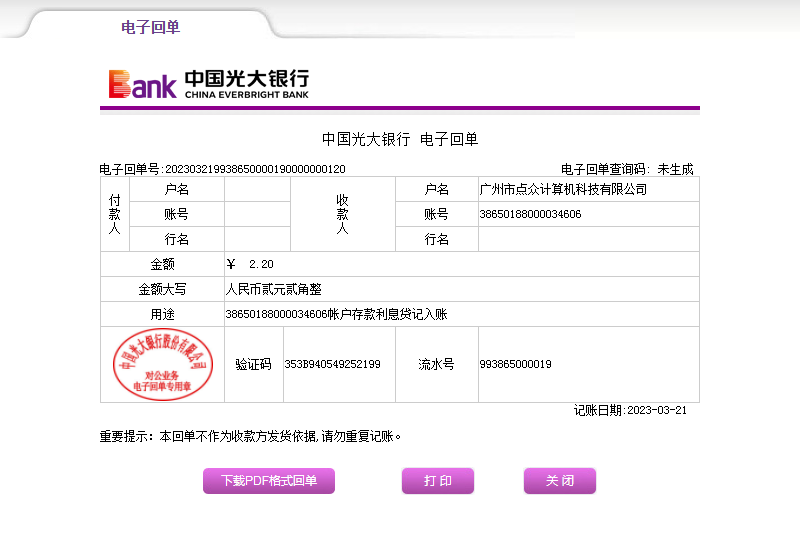Viewport: 800px width, 534px height.
Task: Click the 记账日期:2023-03-21 text
Action: tap(630, 410)
